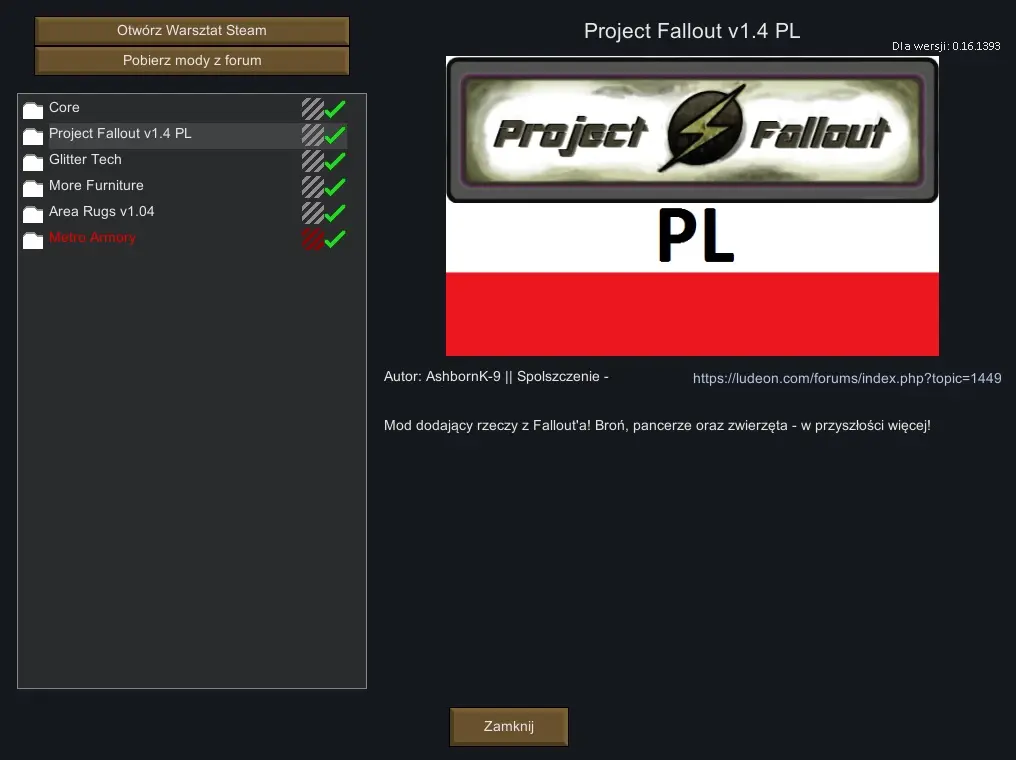Click striped drag handle on Area Rugs v1.04
Image resolution: width=1016 pixels, height=760 pixels.
coord(312,213)
